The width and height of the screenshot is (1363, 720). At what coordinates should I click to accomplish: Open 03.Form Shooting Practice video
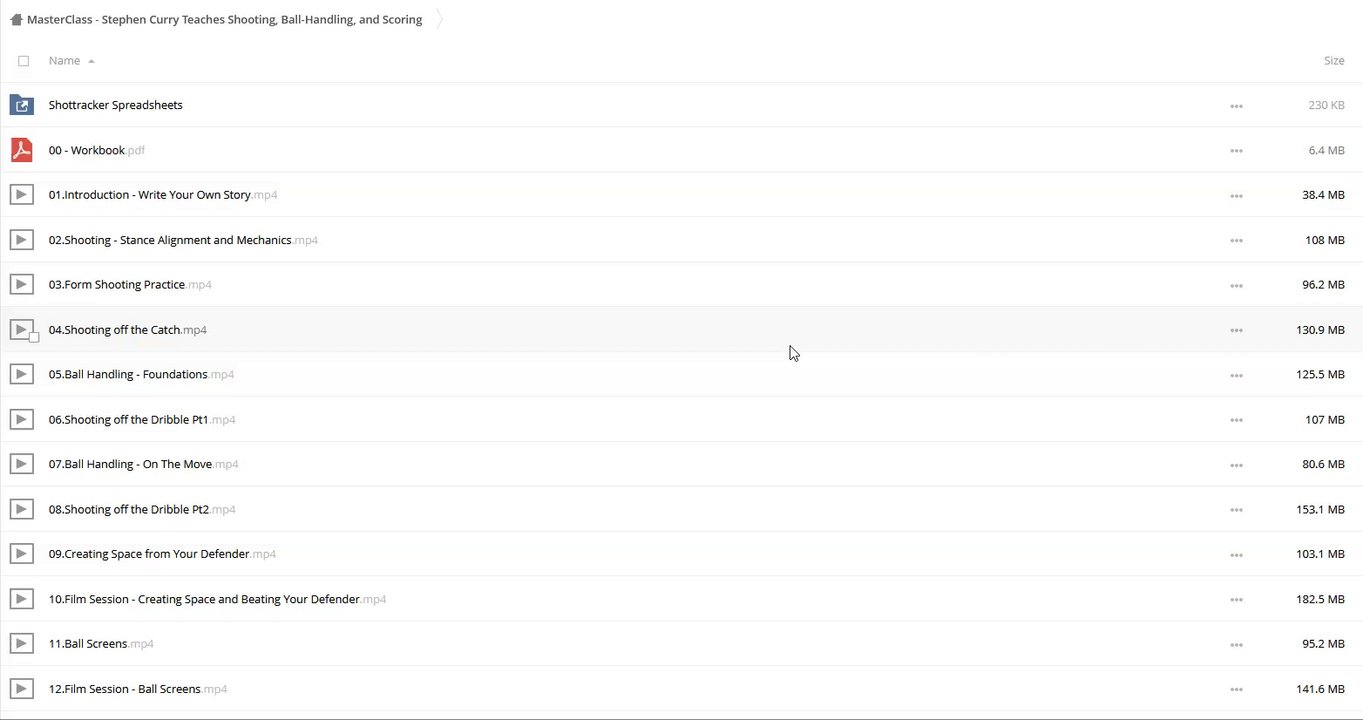[x=117, y=285]
